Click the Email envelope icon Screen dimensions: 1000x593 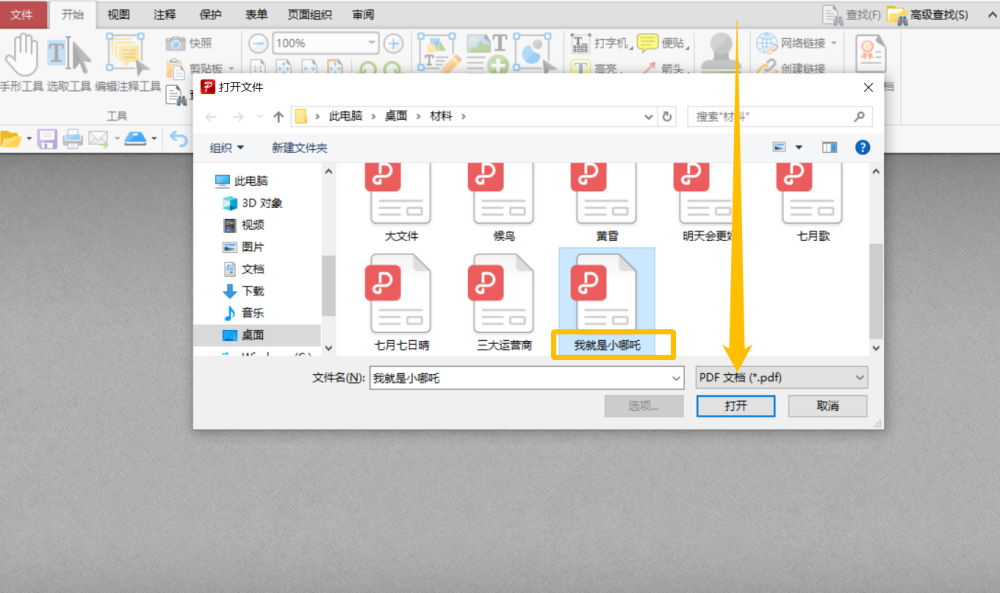click(x=98, y=138)
